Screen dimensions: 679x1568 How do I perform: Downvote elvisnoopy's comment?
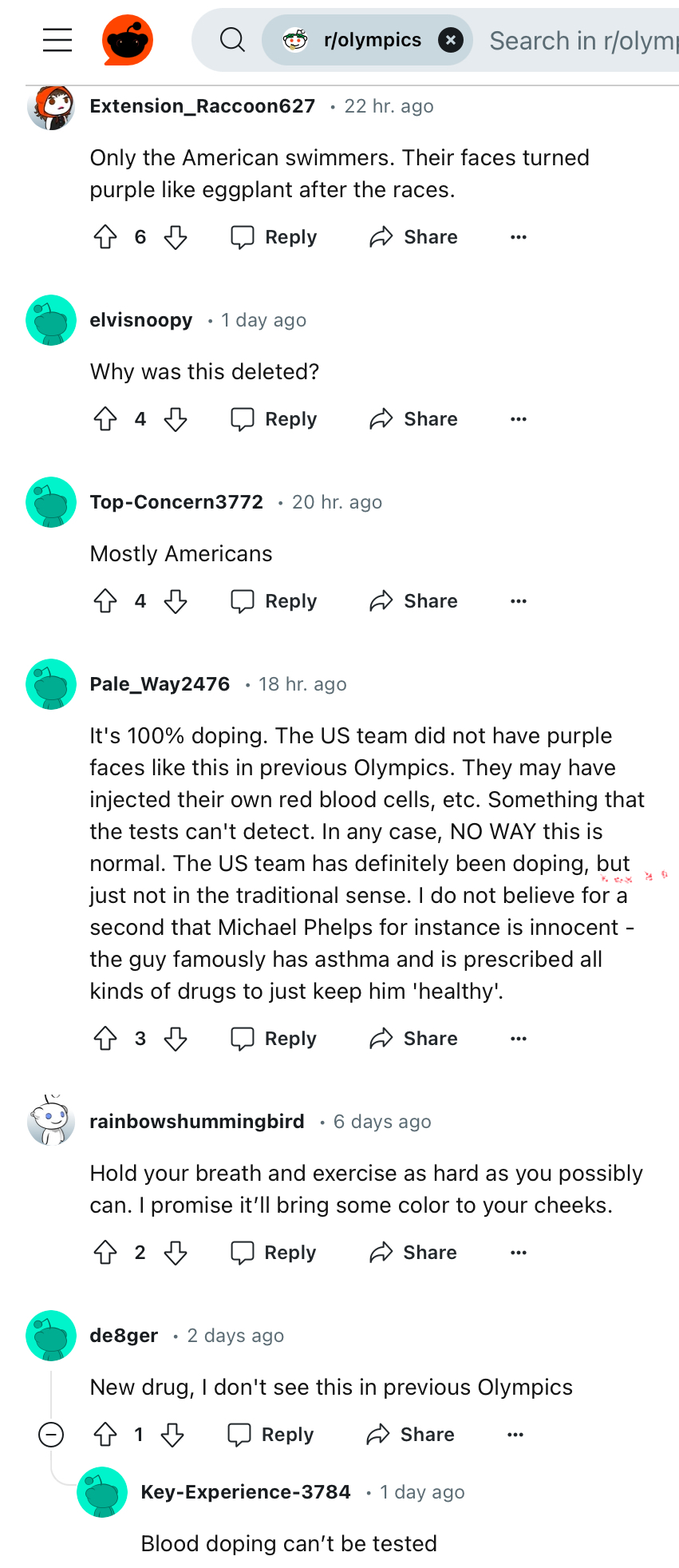pos(176,419)
